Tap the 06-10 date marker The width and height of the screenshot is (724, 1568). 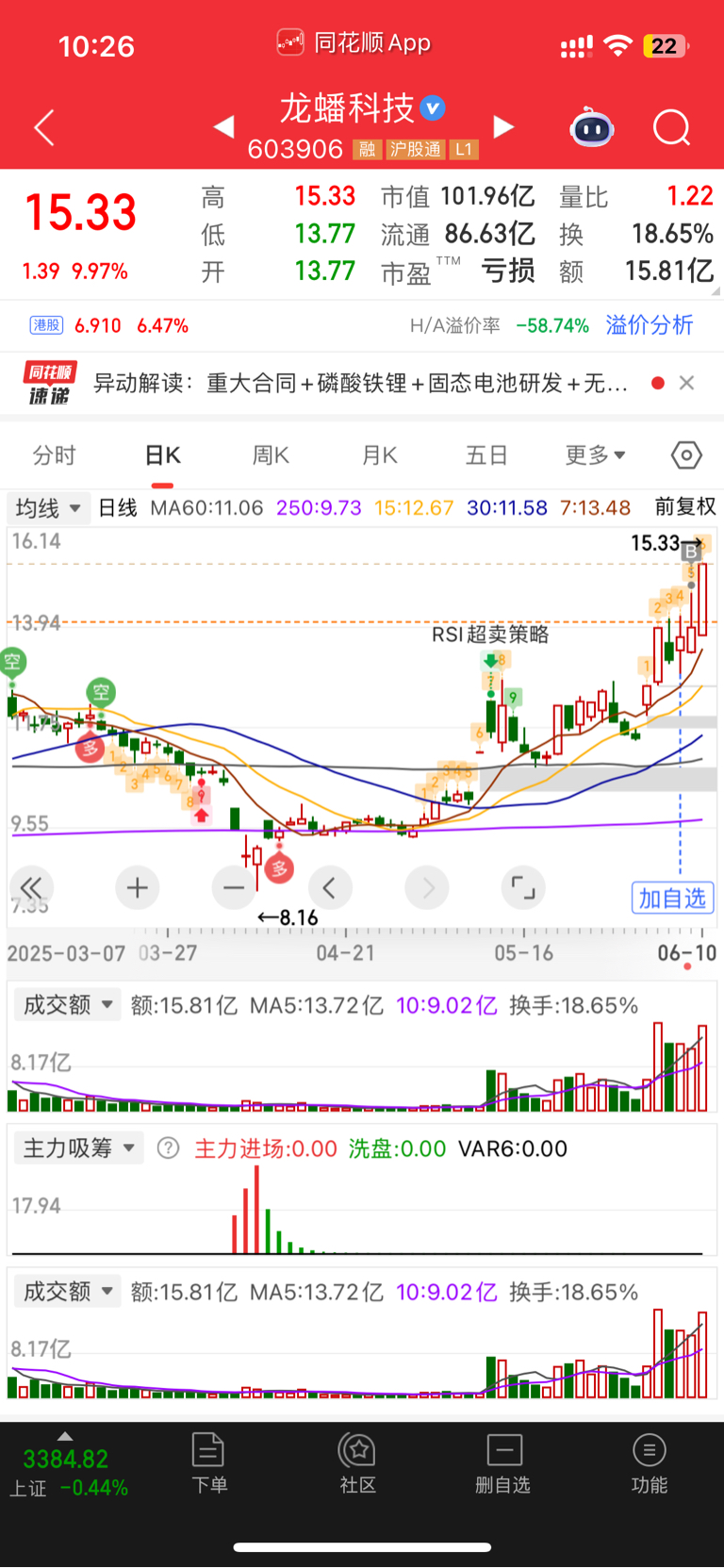pyautogui.click(x=687, y=952)
